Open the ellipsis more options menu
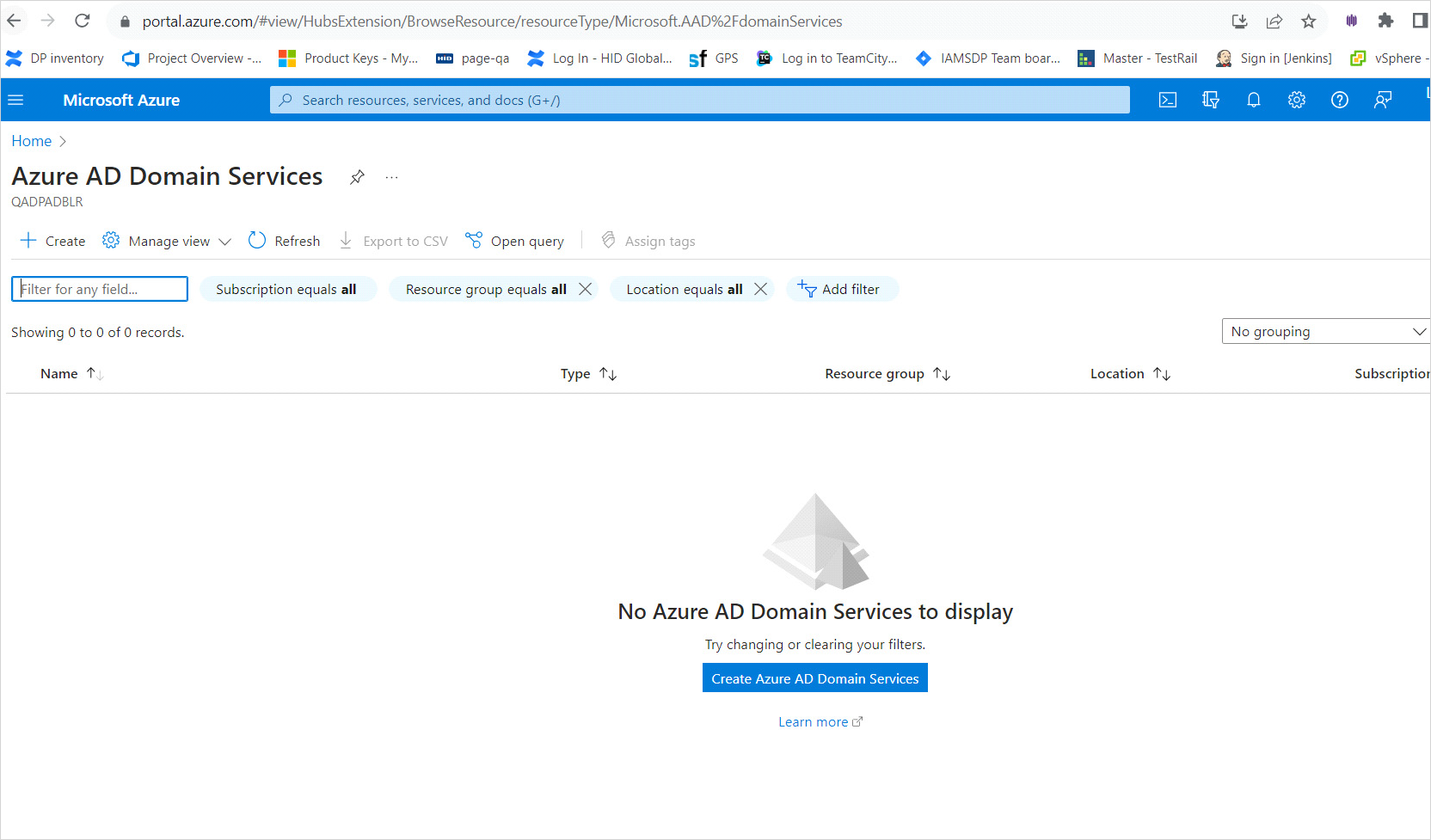Viewport: 1431px width, 840px height. coord(391,177)
